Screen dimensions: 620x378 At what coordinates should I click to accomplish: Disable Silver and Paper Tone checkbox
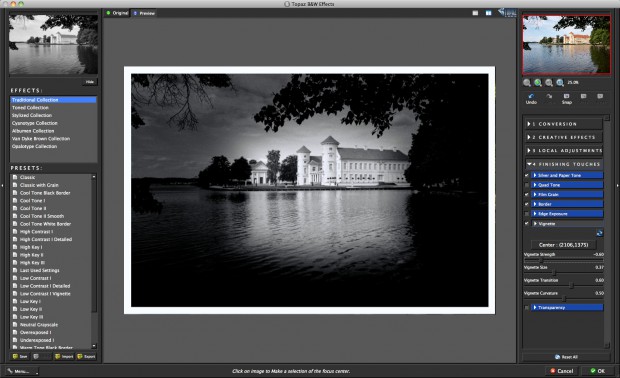point(527,175)
